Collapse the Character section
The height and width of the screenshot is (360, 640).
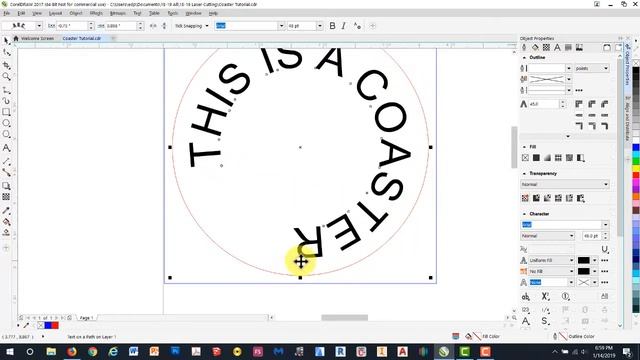coord(524,214)
